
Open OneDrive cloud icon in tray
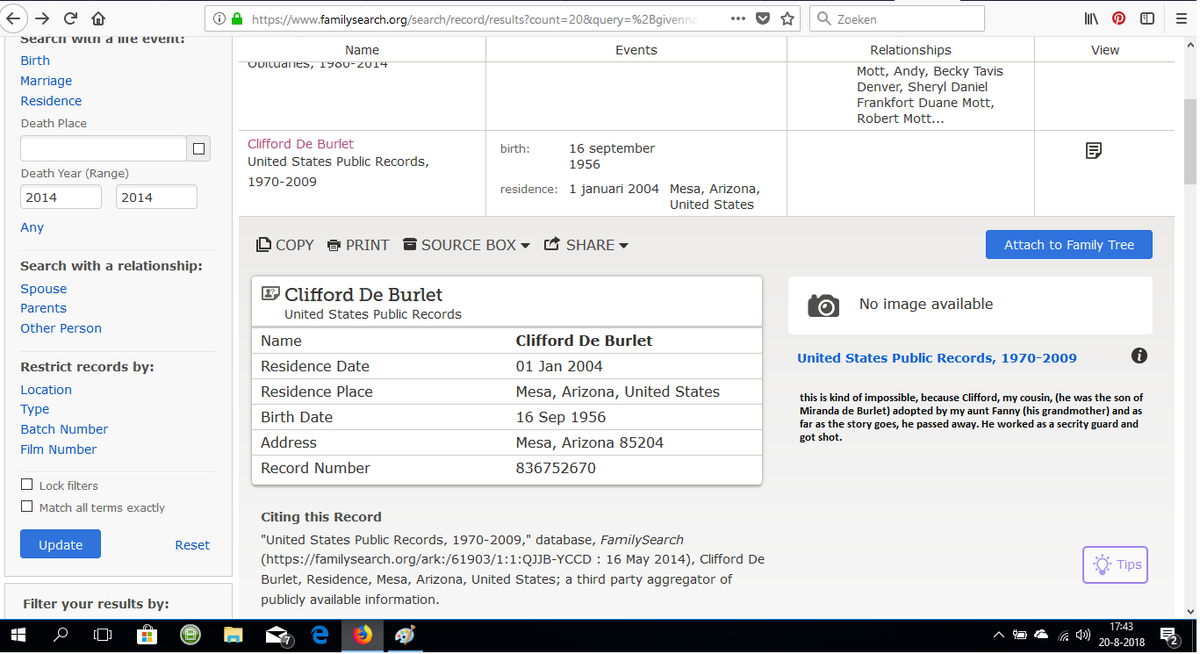coord(1042,635)
